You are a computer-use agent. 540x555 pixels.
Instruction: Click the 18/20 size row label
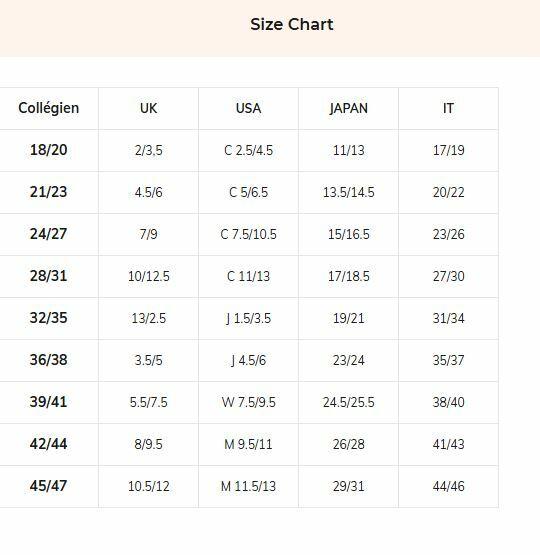48,150
